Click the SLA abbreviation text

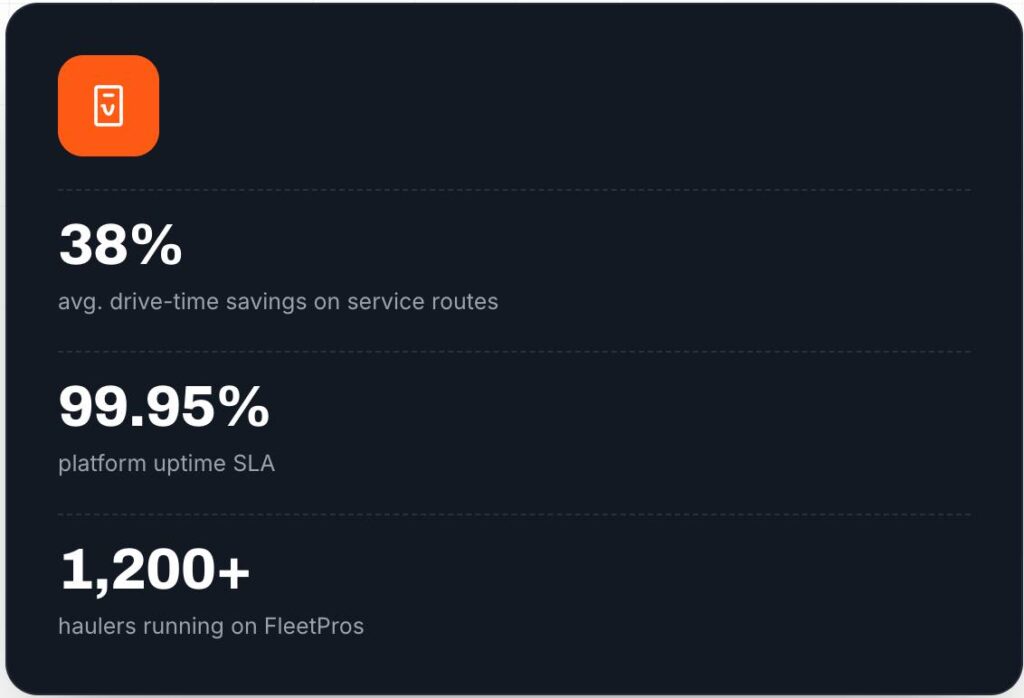pyautogui.click(x=254, y=463)
